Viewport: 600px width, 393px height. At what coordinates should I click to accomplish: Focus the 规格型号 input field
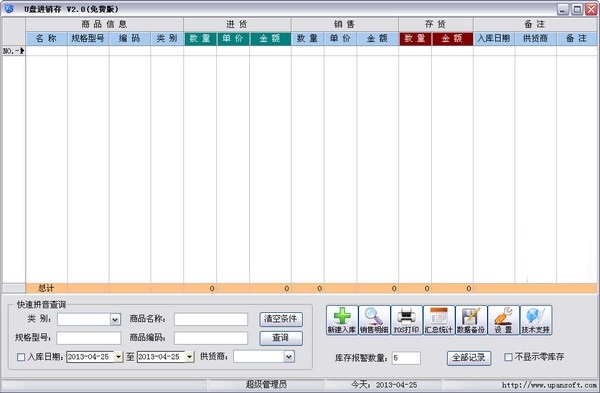pos(89,338)
